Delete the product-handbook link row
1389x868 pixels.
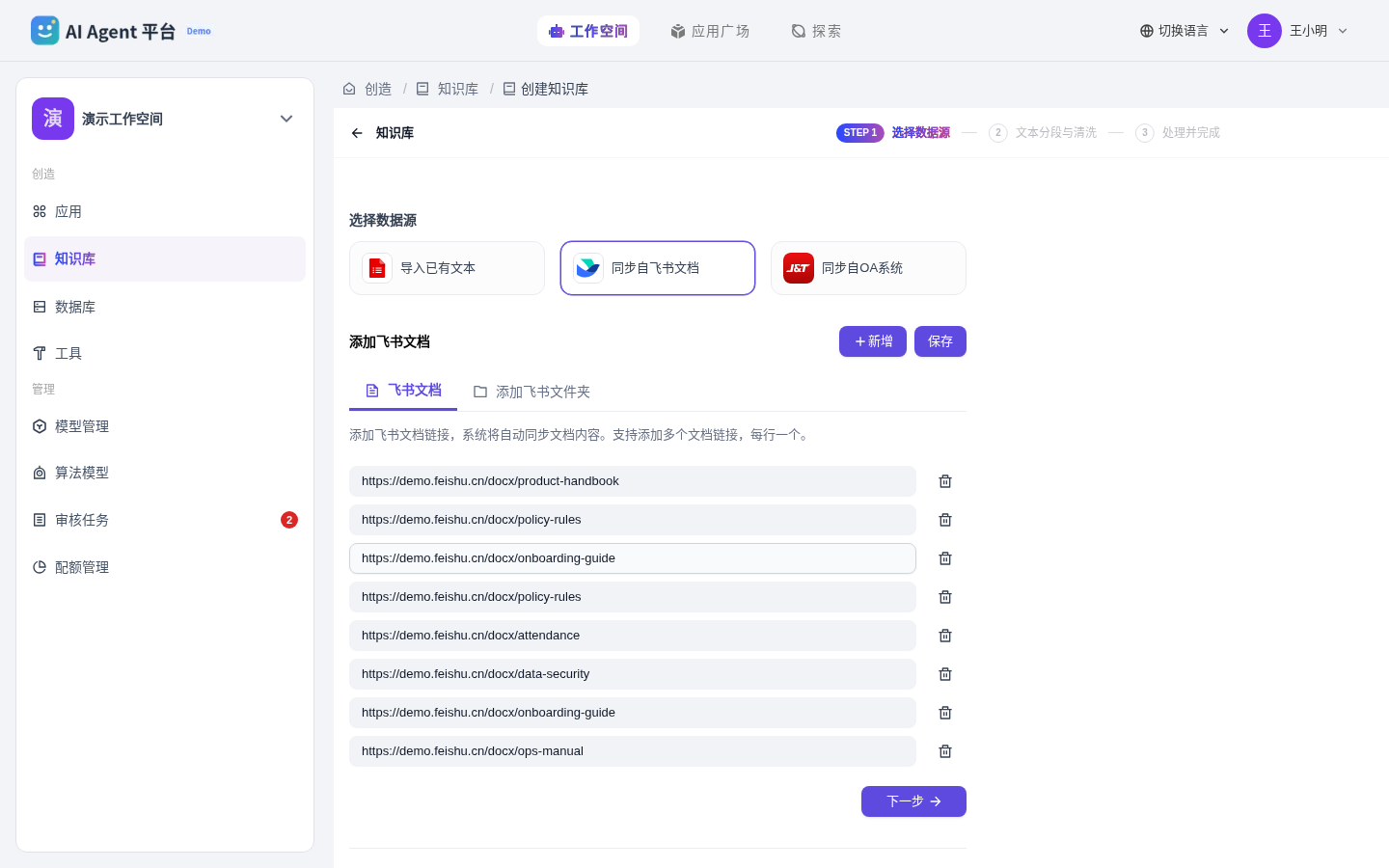click(945, 481)
